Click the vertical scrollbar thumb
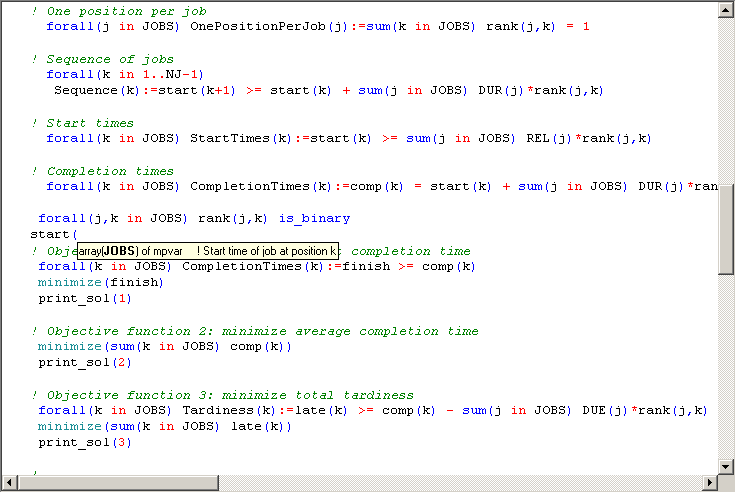This screenshot has height=492, width=736. (726, 228)
